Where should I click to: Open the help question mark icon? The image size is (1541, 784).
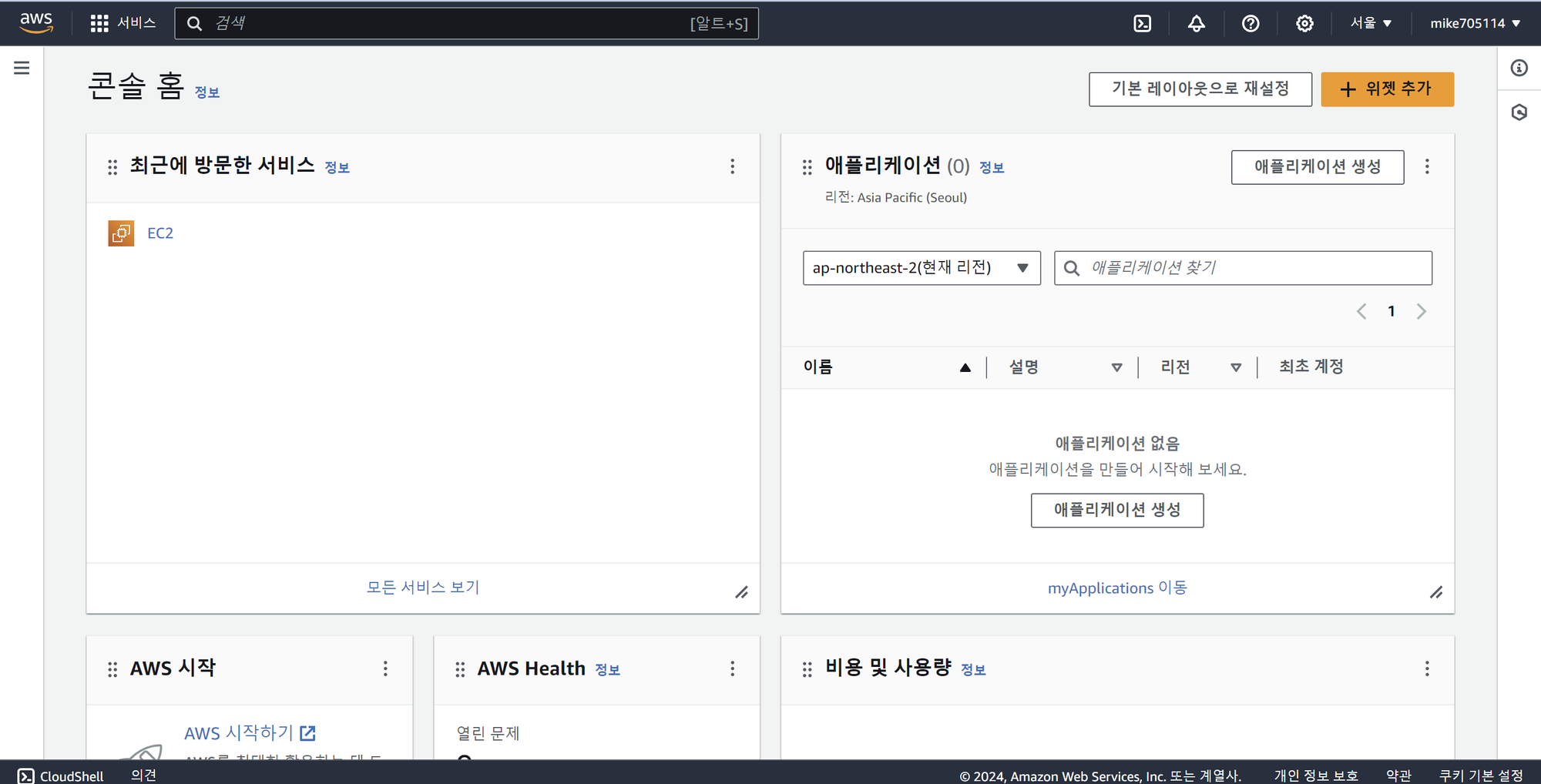(1251, 23)
